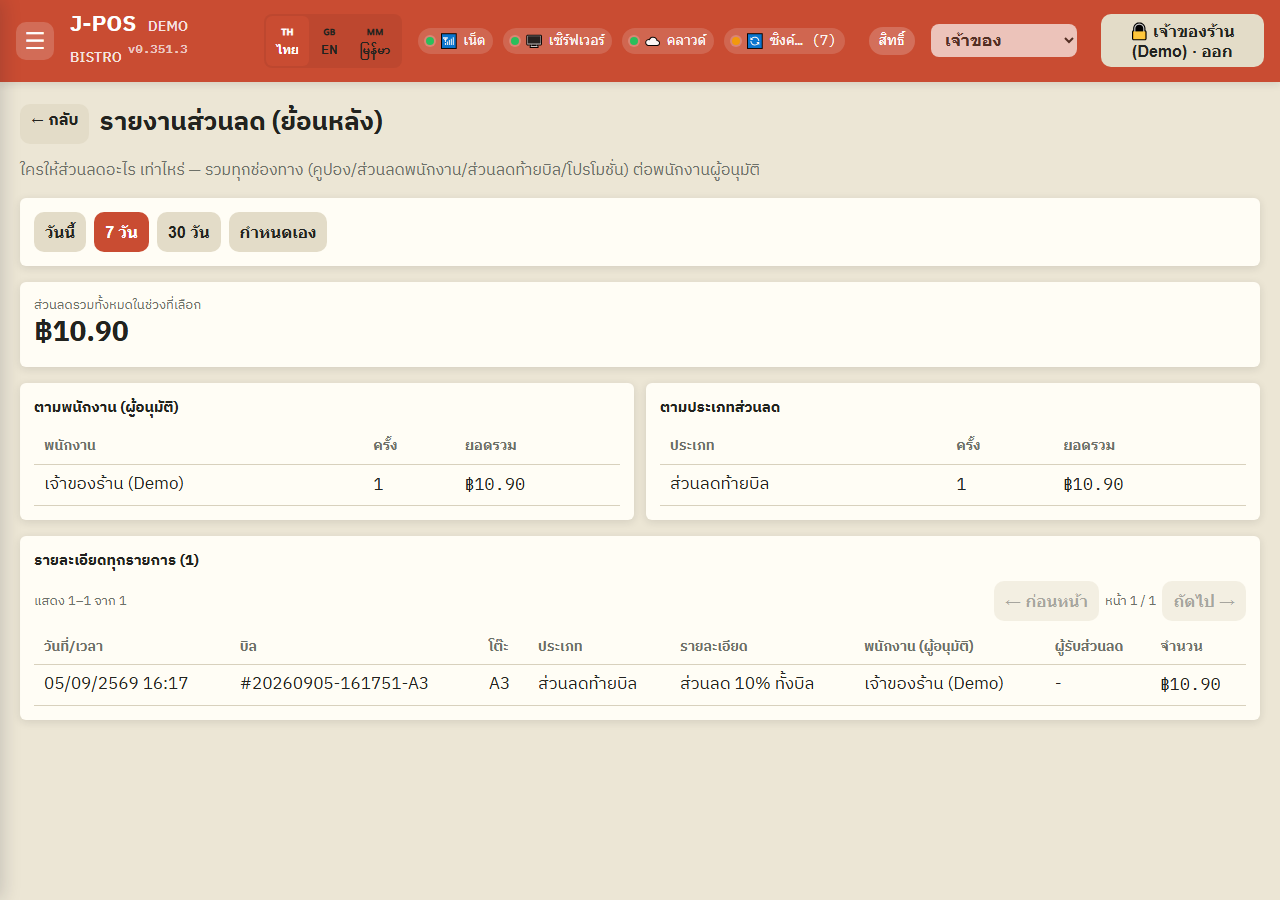Click the ฿10.90 amount in detail row

pos(1190,684)
